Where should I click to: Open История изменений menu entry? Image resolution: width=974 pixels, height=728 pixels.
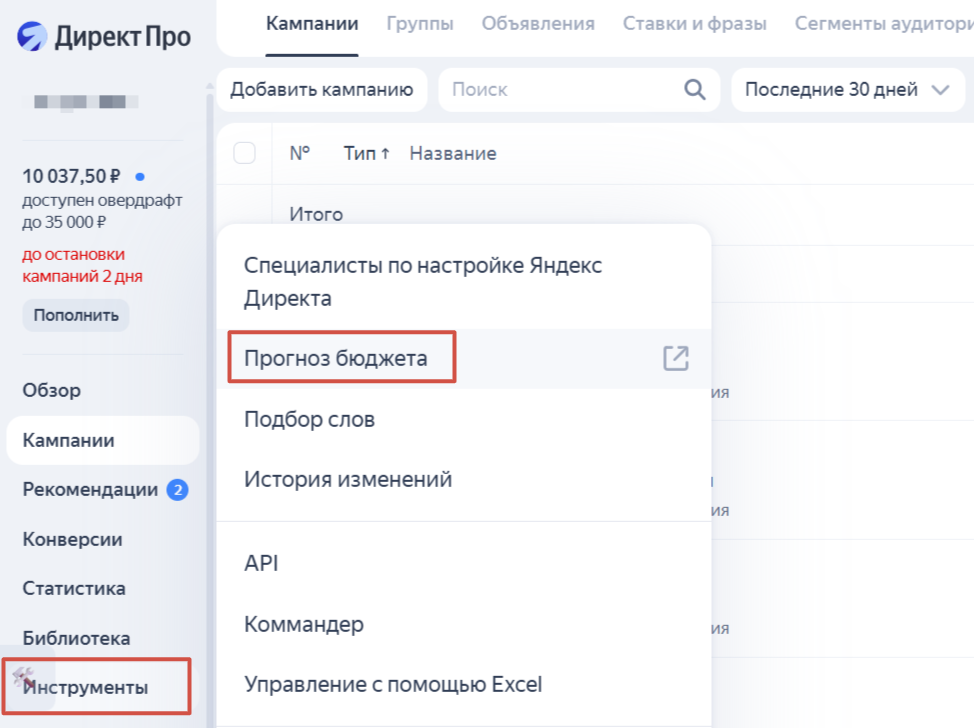click(348, 479)
